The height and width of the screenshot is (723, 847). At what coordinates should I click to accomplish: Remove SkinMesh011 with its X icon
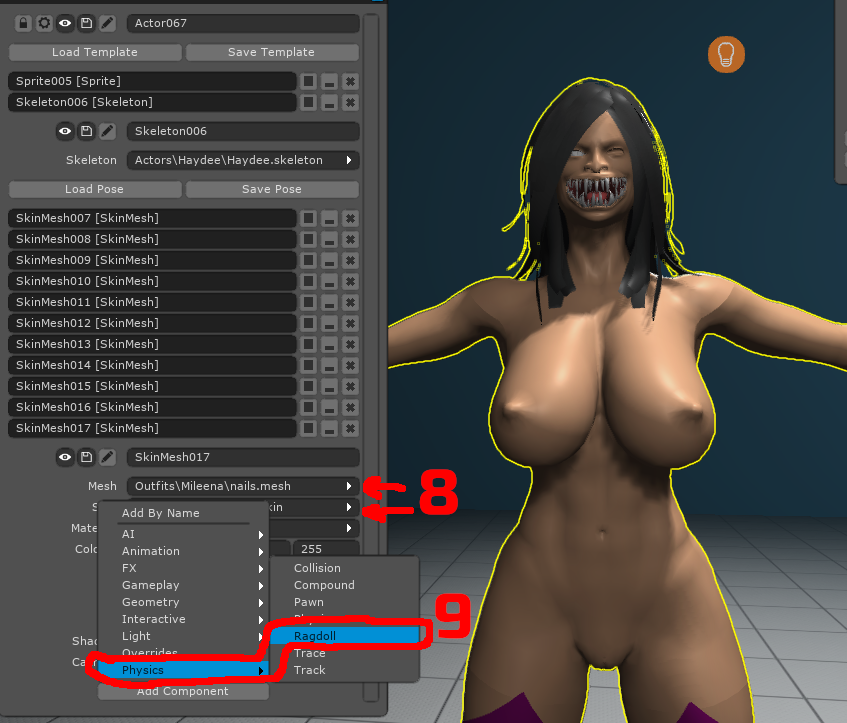[350, 303]
